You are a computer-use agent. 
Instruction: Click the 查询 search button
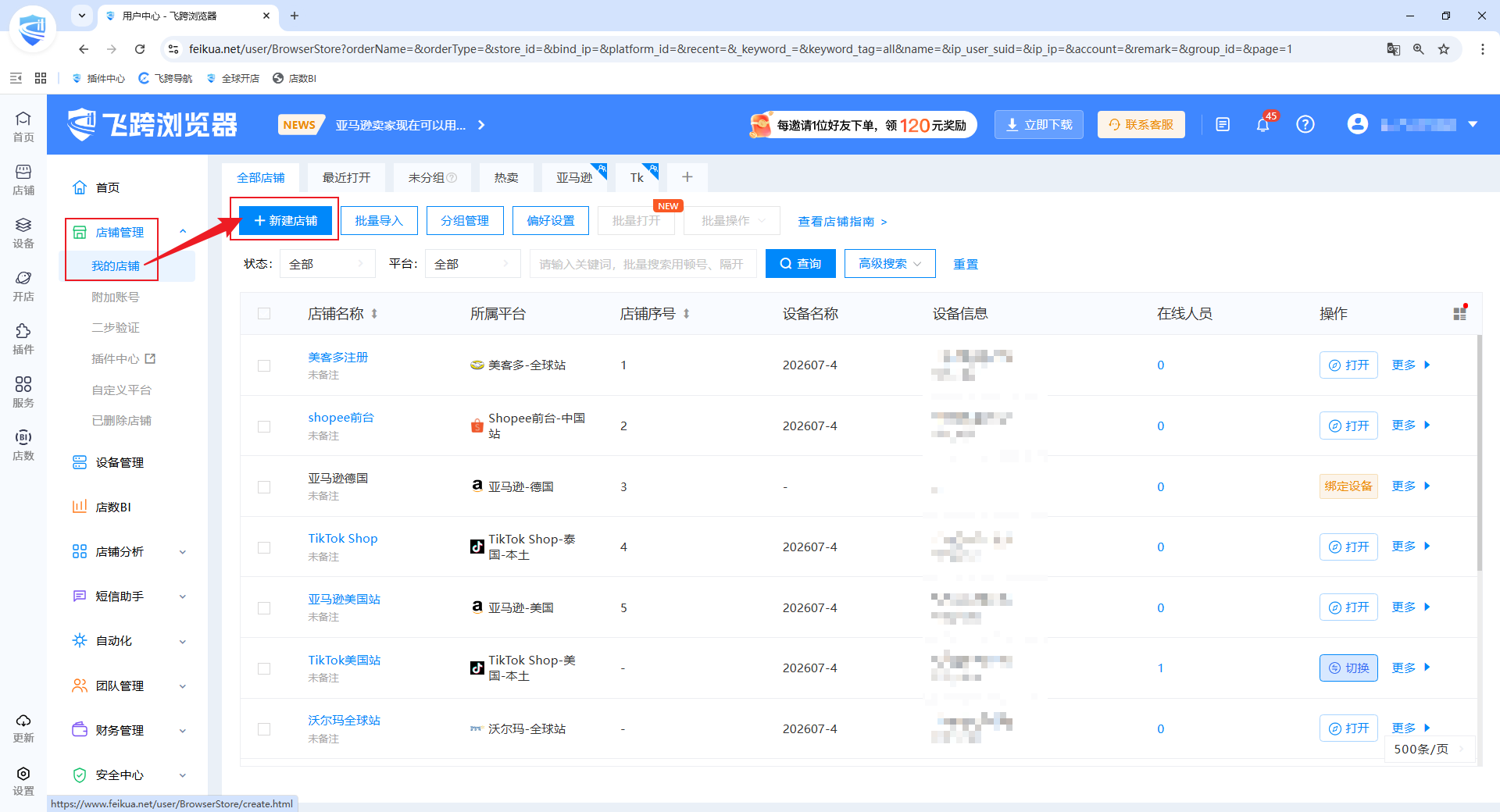(801, 264)
